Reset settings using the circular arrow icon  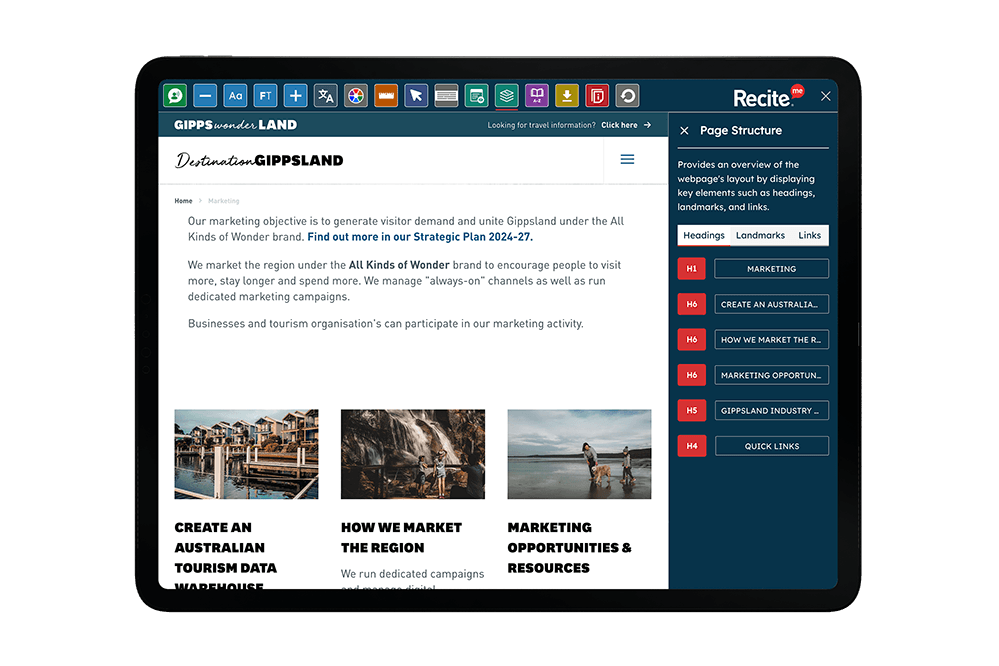628,95
